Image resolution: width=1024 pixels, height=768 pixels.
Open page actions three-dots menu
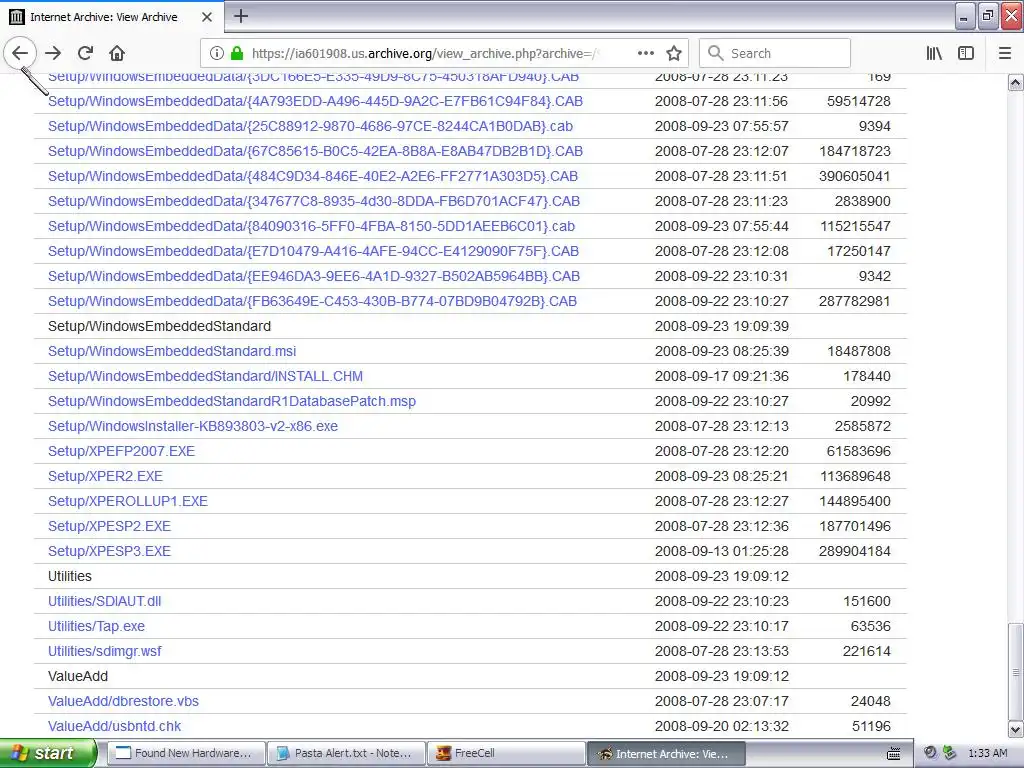[x=645, y=53]
